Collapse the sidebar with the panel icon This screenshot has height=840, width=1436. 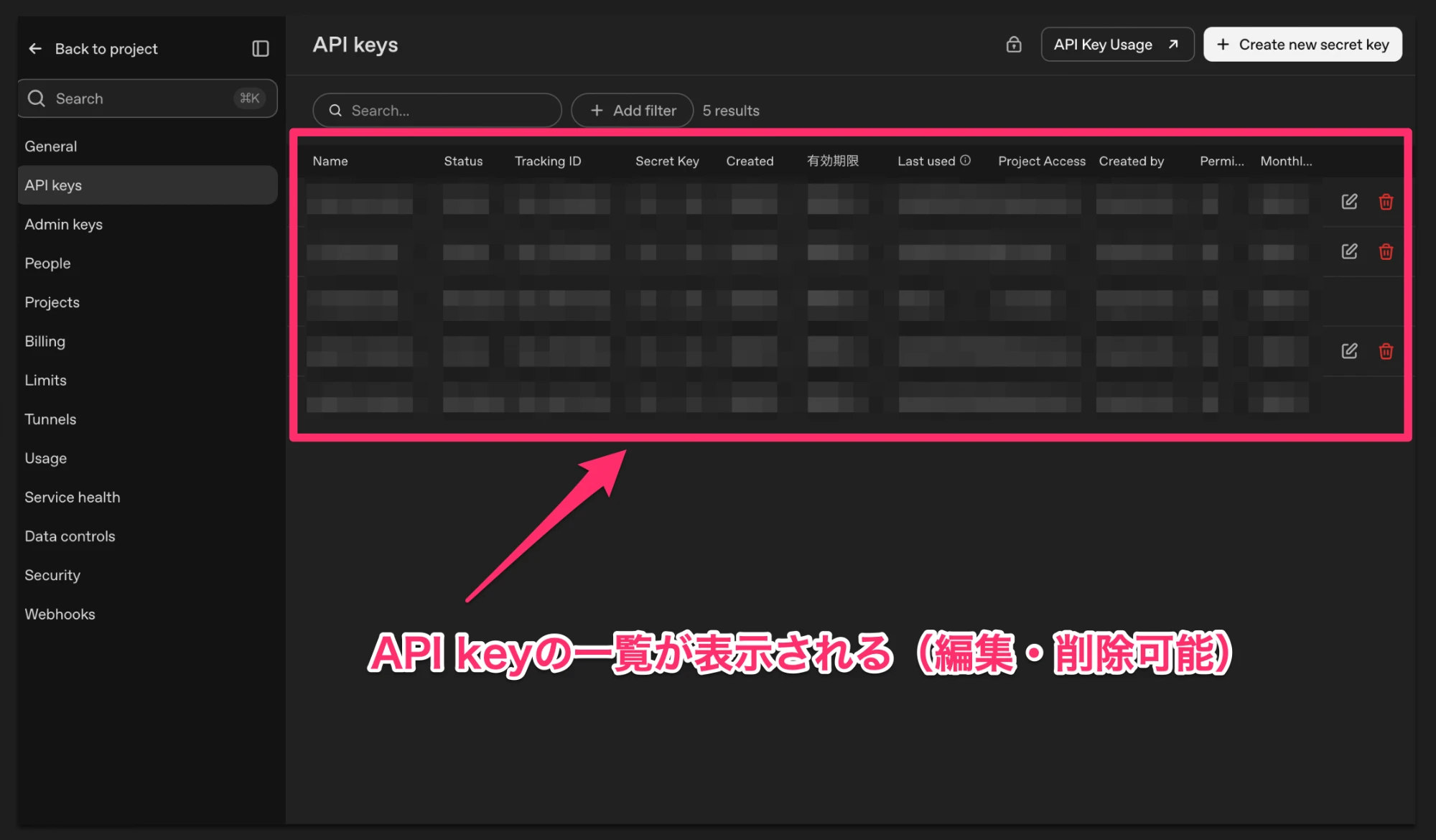(261, 48)
